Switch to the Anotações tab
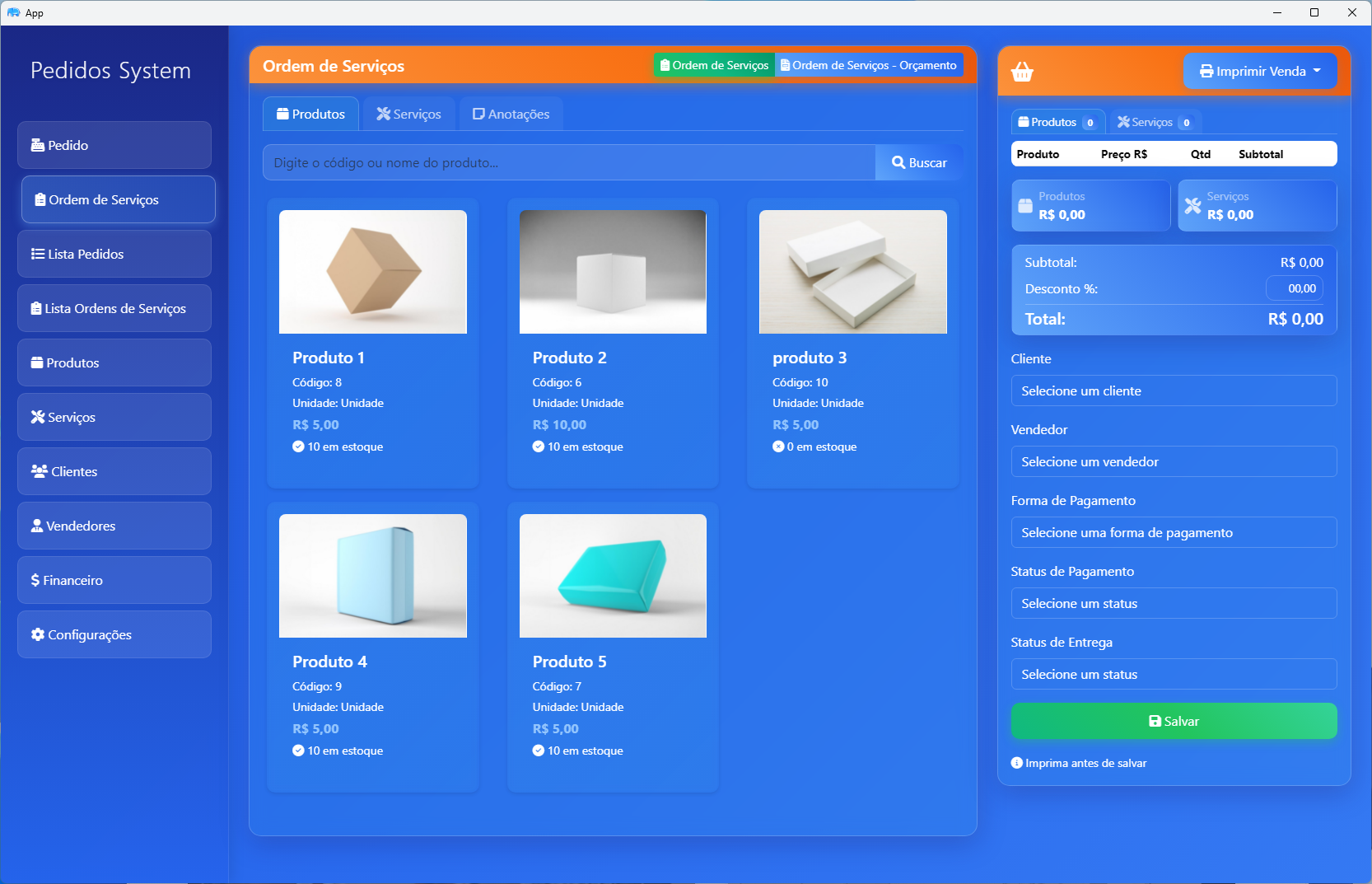Screen dimensions: 1372x884 511,114
